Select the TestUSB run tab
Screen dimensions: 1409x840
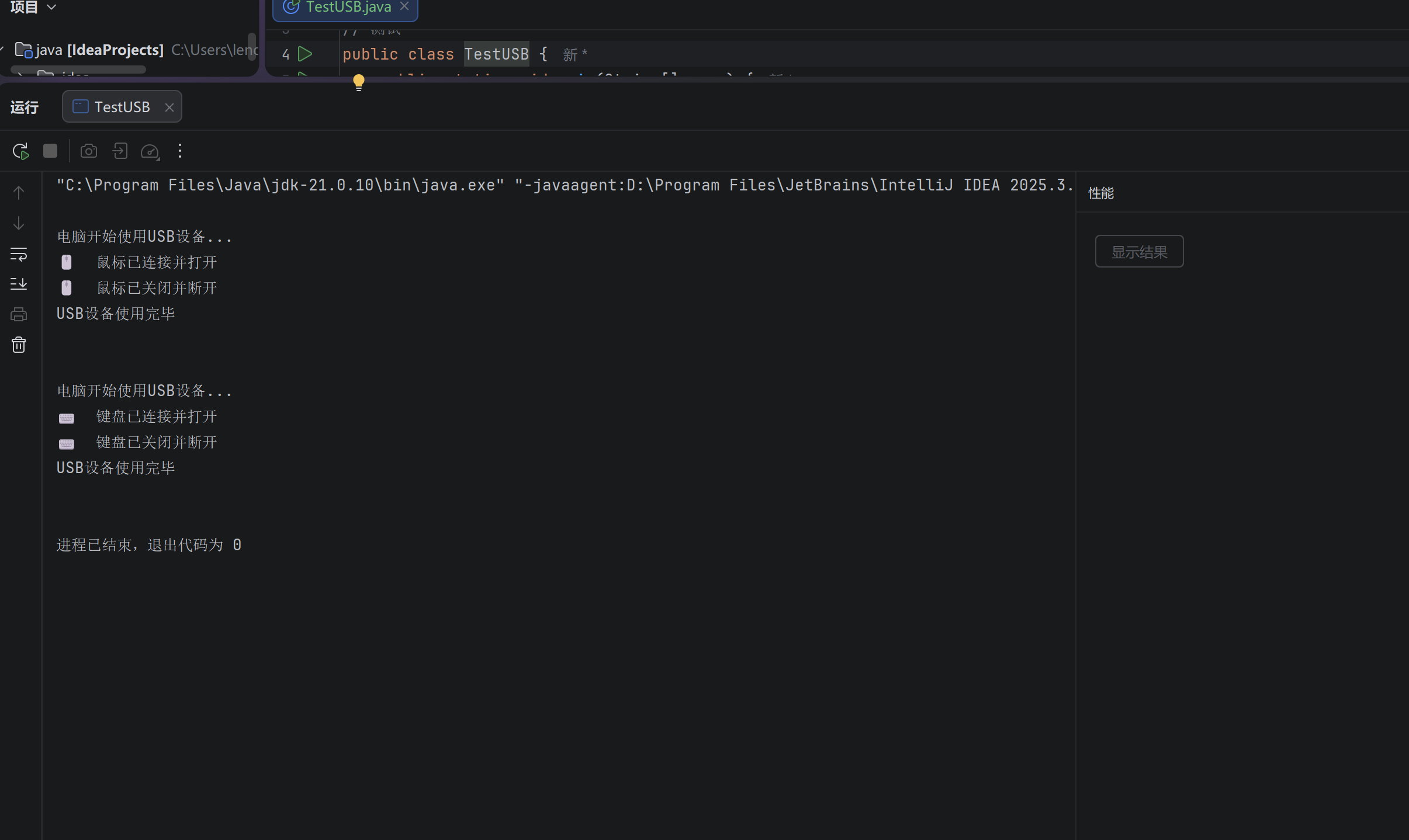pyautogui.click(x=122, y=107)
